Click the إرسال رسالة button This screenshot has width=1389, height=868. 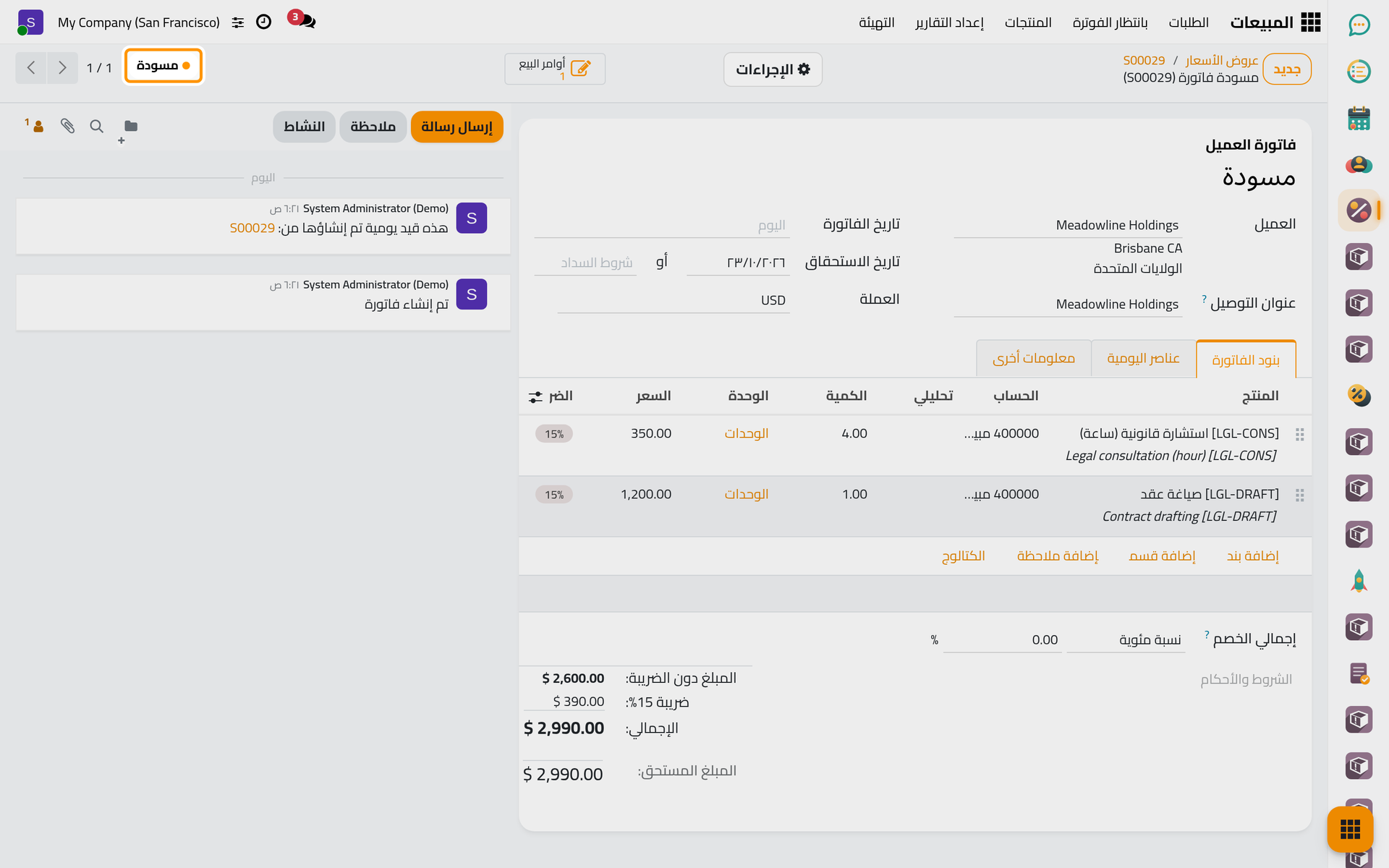(x=456, y=127)
